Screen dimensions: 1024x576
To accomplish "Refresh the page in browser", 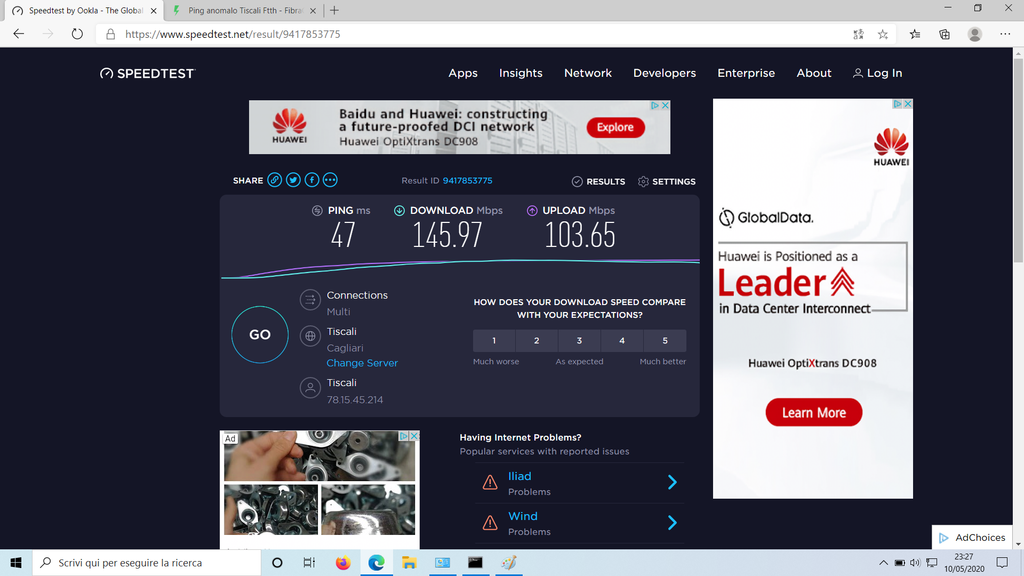I will tap(77, 33).
